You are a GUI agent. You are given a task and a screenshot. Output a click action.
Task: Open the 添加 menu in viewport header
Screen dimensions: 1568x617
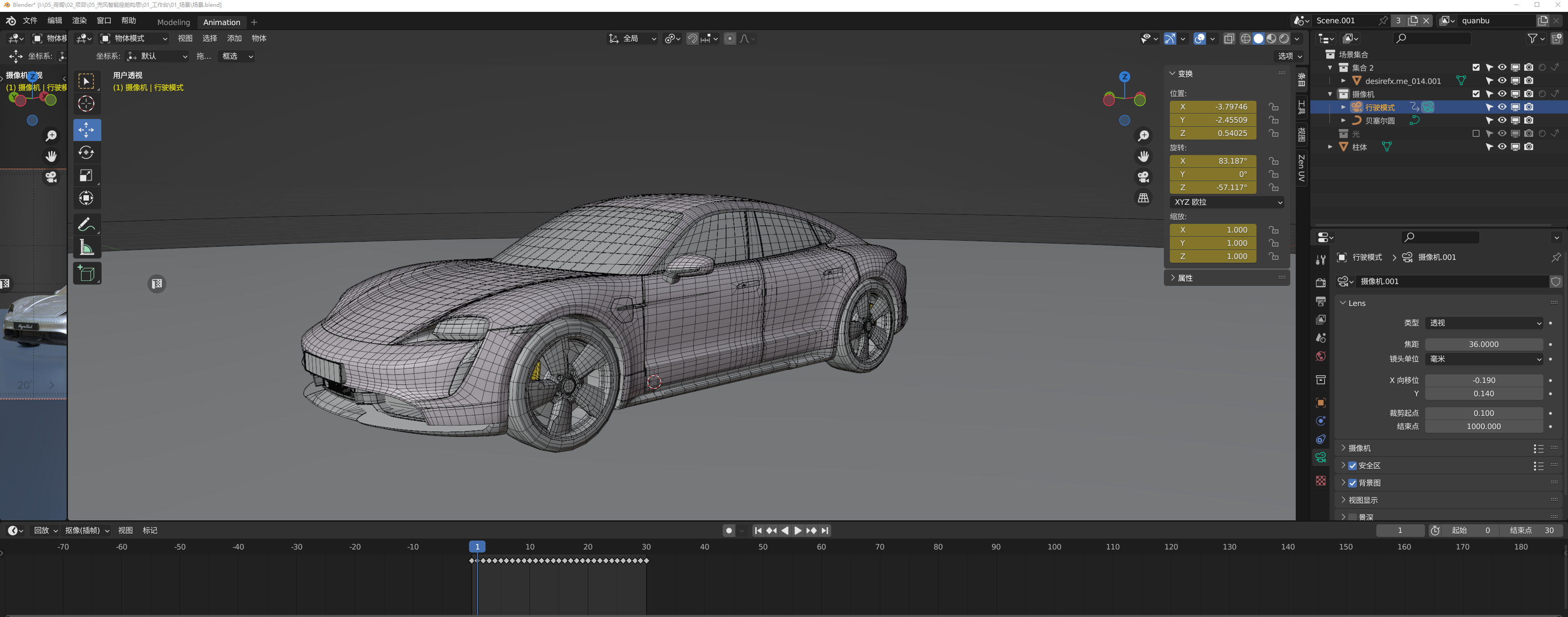click(234, 38)
